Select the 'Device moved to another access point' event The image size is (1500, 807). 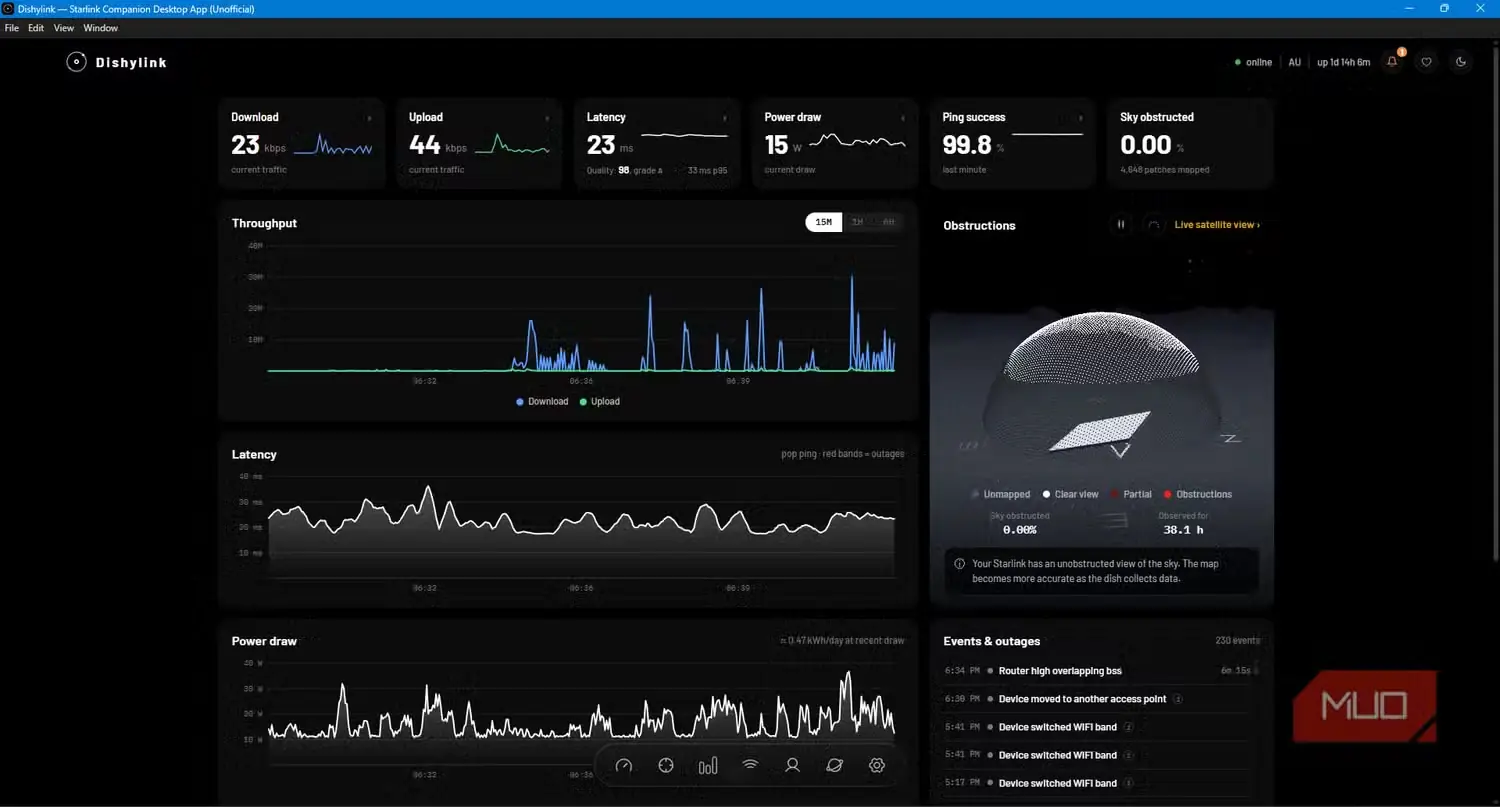pyautogui.click(x=1098, y=699)
